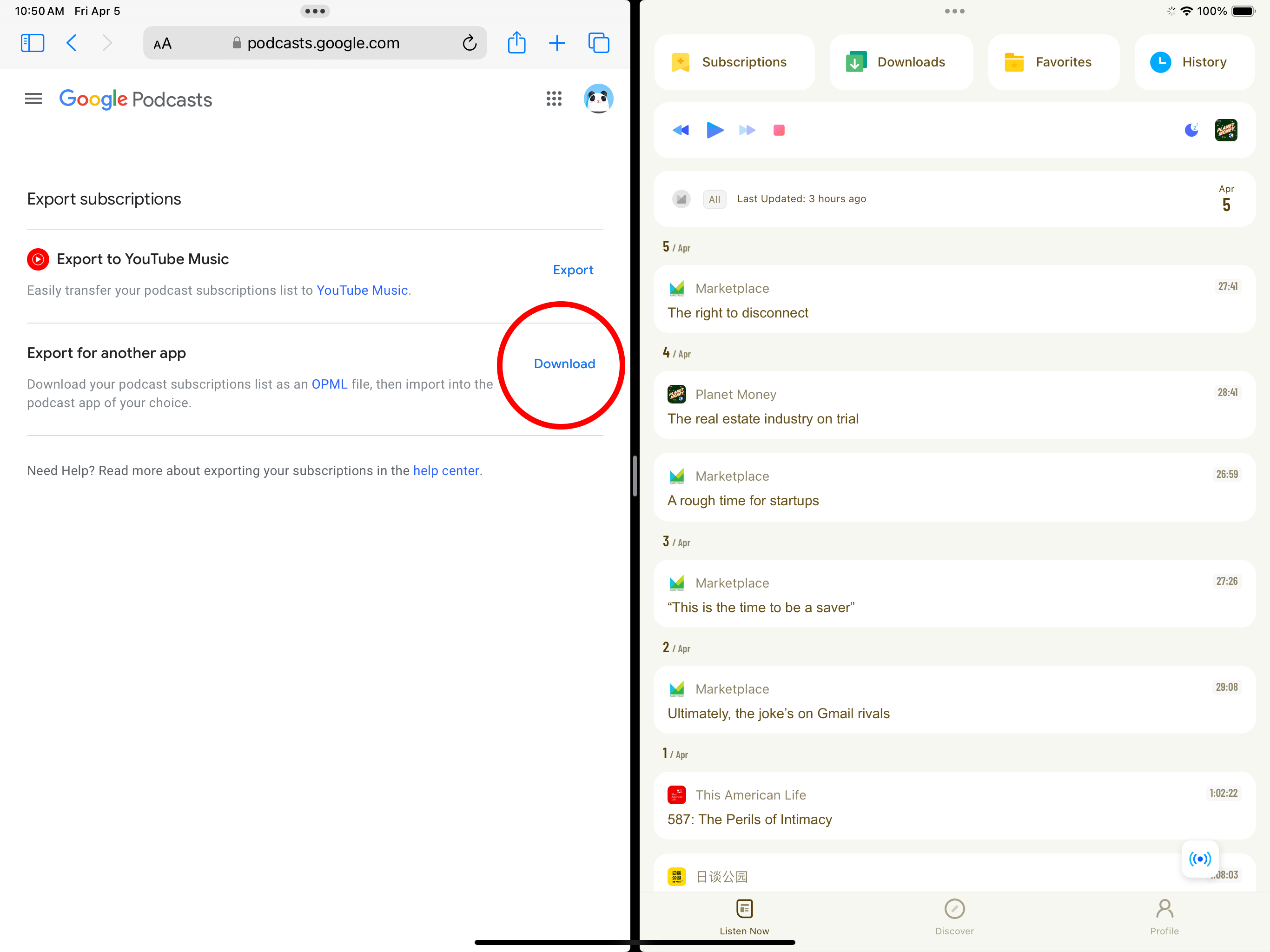Toggle the played-episodes filter icon
1270x952 pixels.
pos(681,199)
